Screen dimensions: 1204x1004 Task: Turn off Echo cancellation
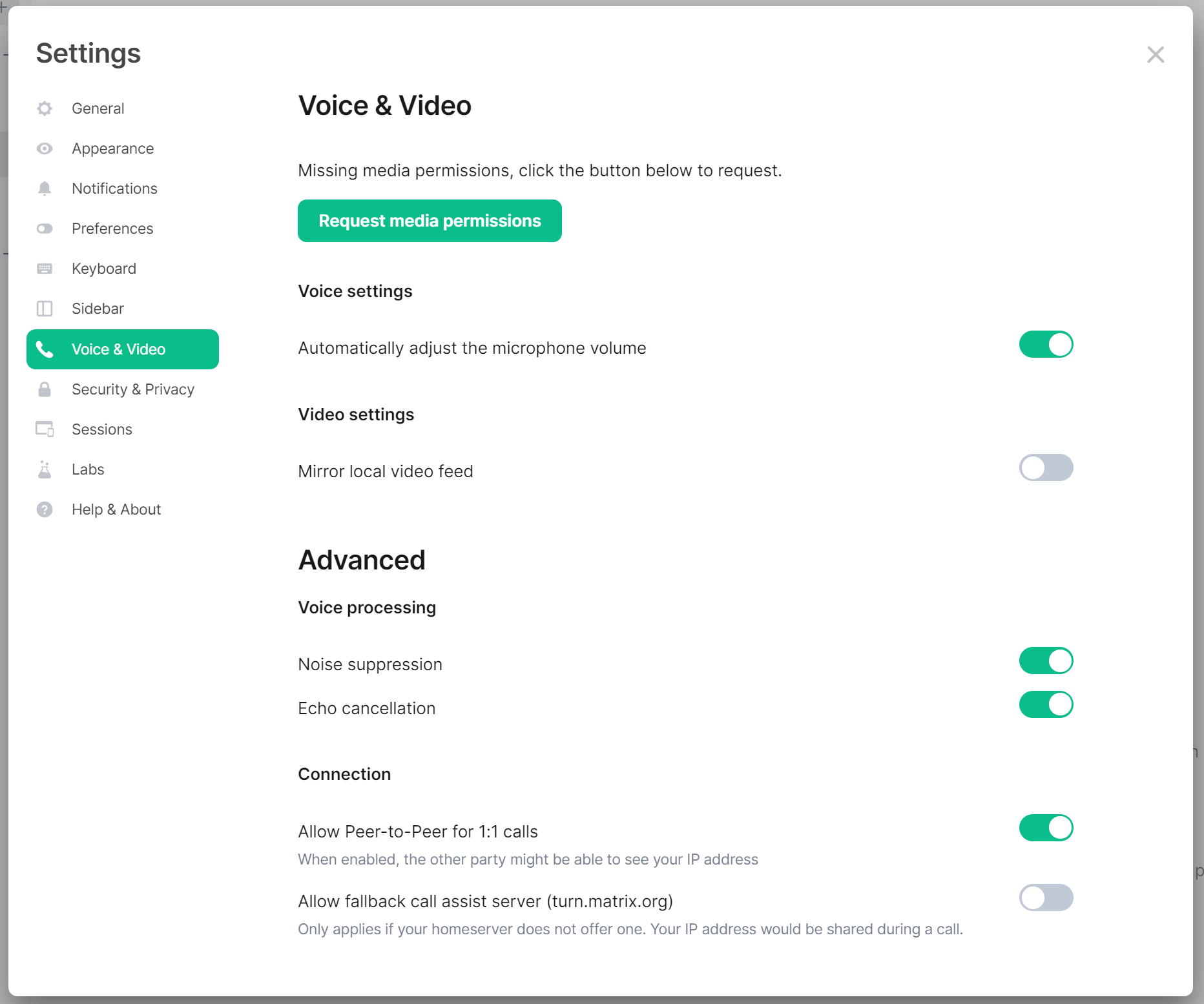(1046, 704)
